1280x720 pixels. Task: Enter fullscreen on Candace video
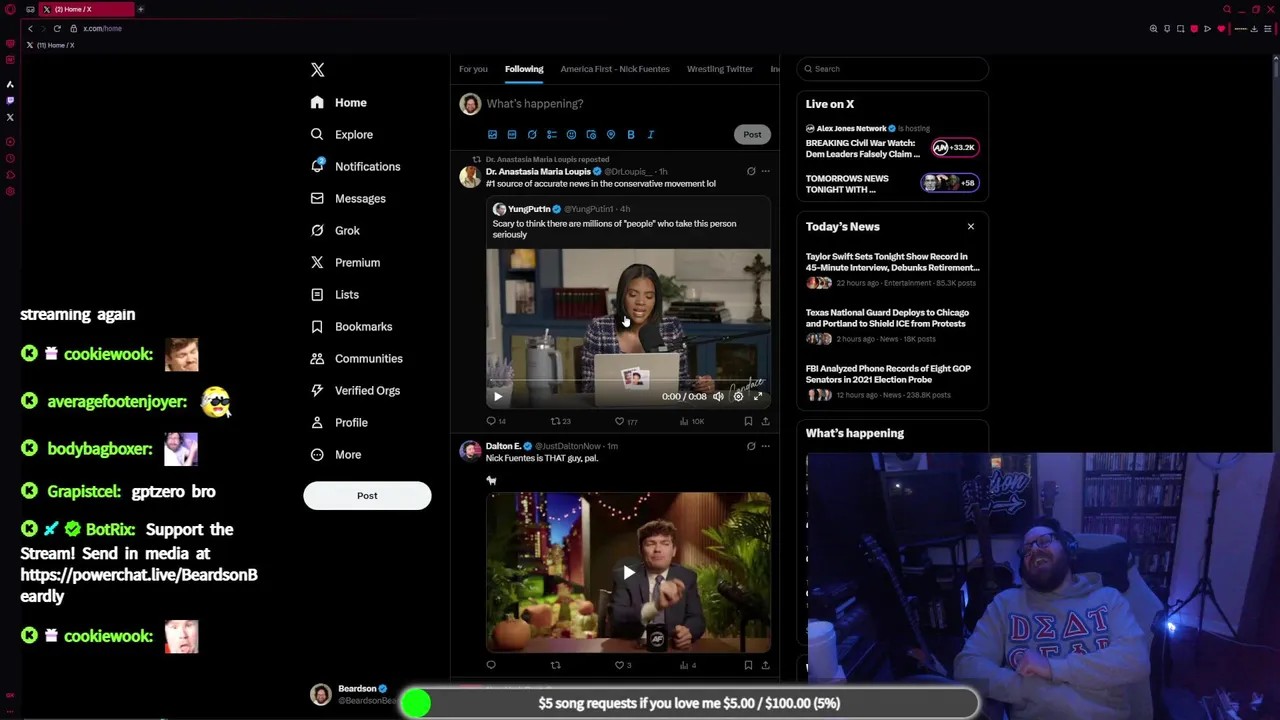(758, 397)
